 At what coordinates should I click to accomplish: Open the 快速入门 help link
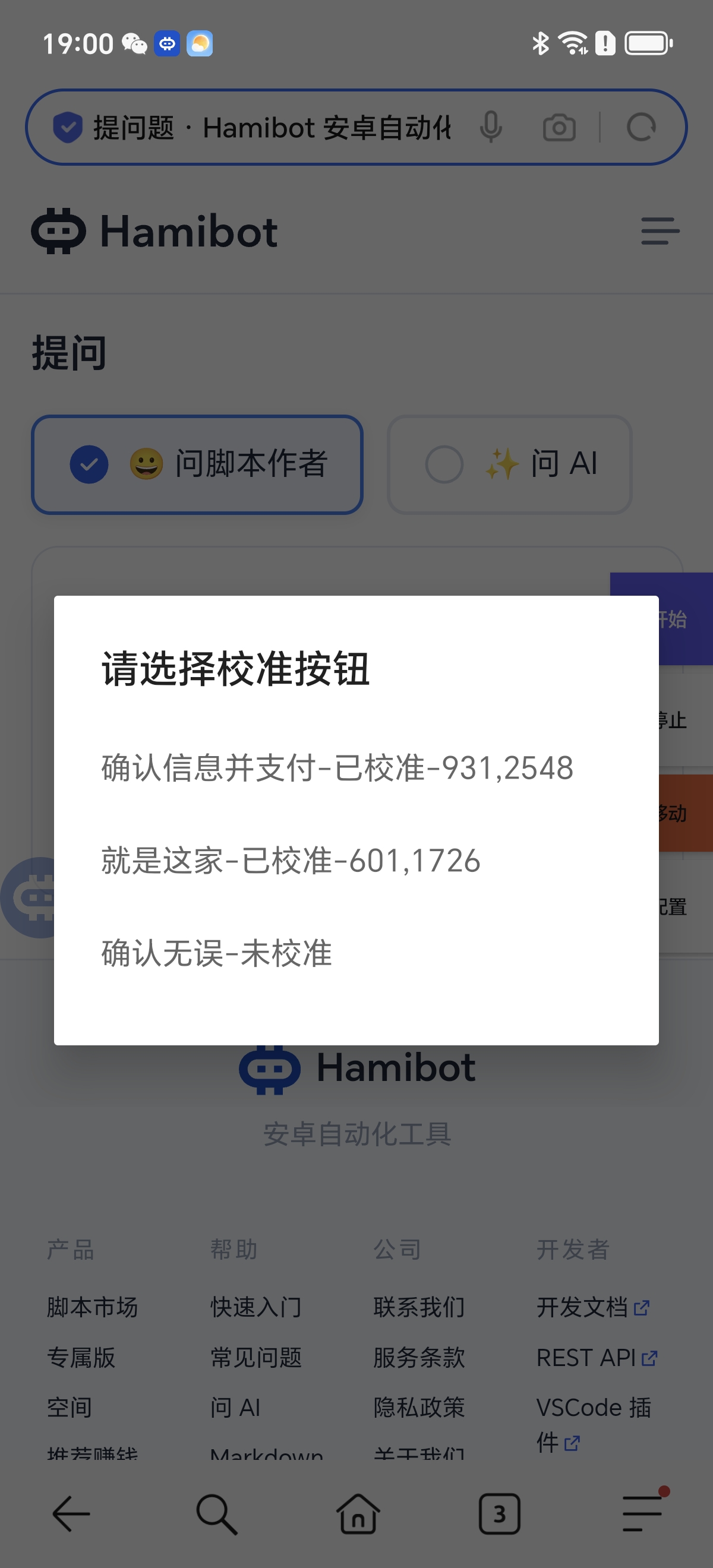point(255,1307)
